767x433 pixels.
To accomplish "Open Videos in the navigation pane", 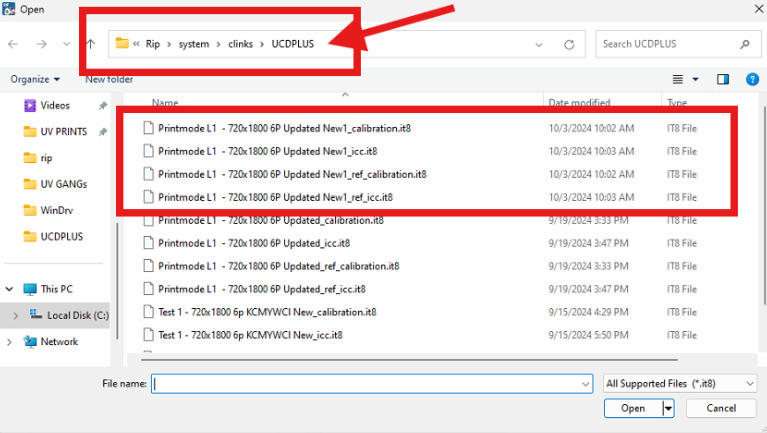I will click(x=55, y=106).
